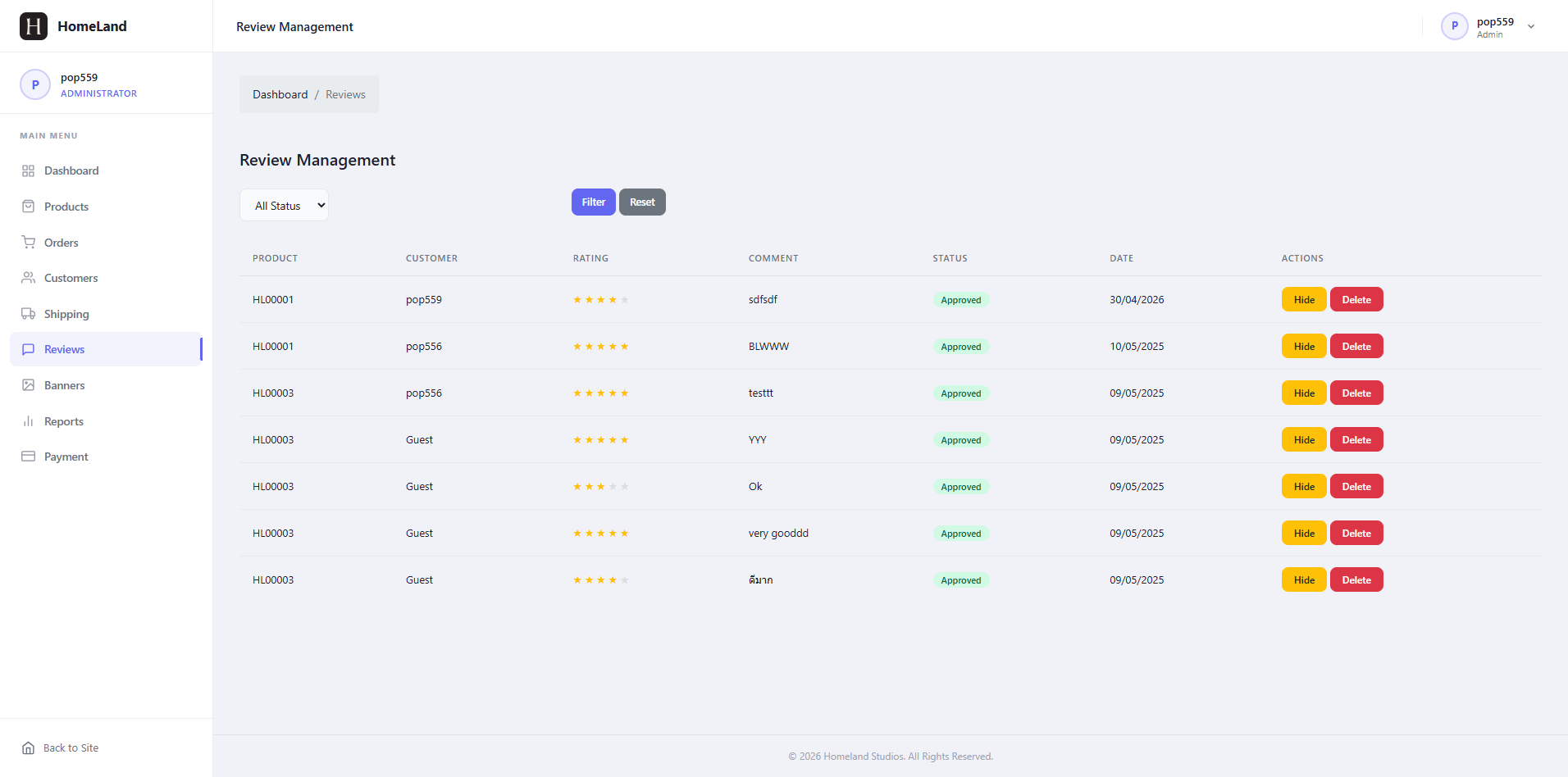Click the Payment card icon in sidebar
Viewport: 1568px width, 777px height.
pyautogui.click(x=28, y=457)
